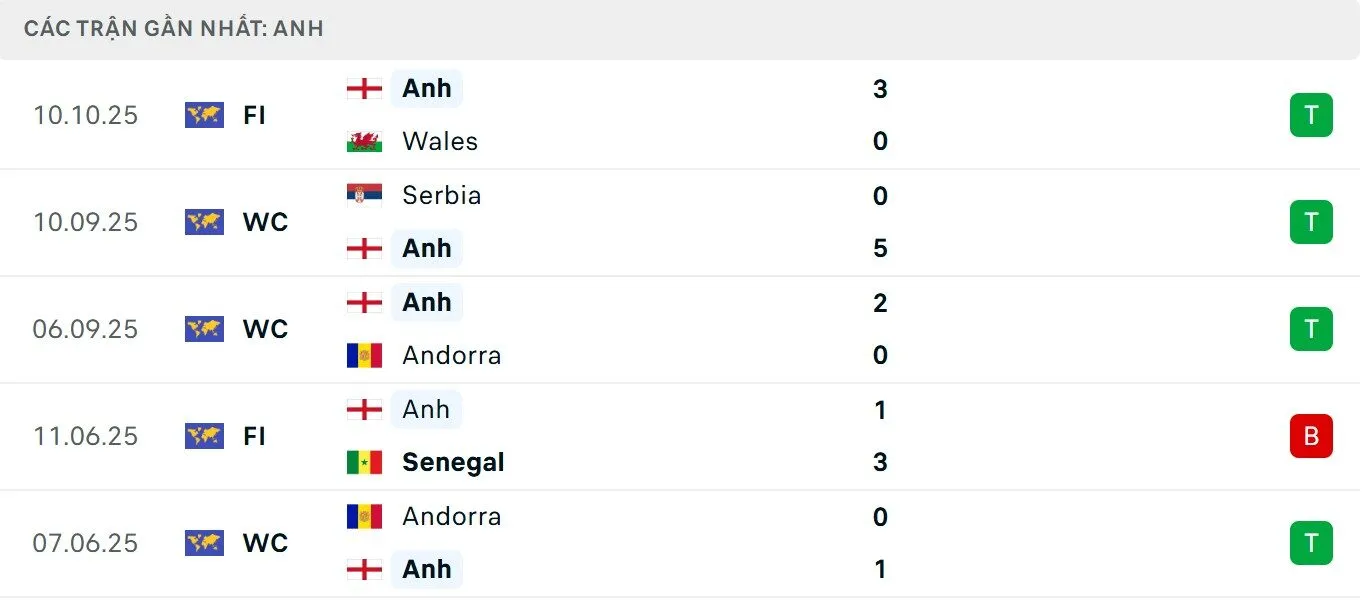The height and width of the screenshot is (614, 1363).
Task: Click the Serbia flag icon
Action: click(x=364, y=195)
